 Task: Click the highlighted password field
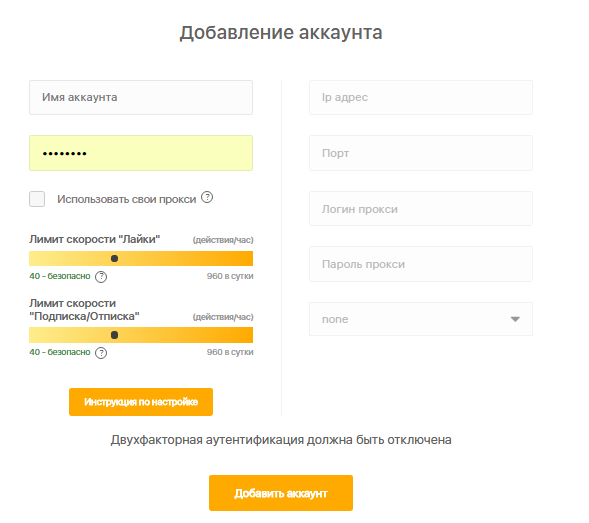(x=141, y=153)
